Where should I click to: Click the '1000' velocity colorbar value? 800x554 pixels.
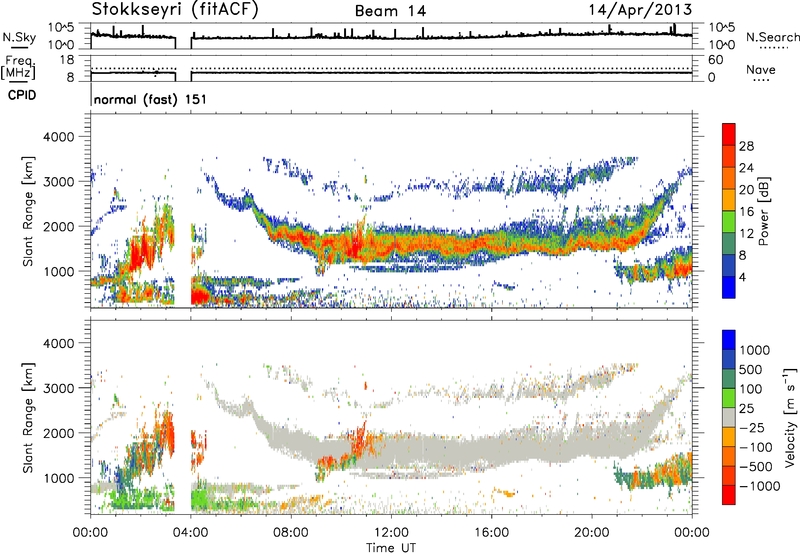click(754, 350)
